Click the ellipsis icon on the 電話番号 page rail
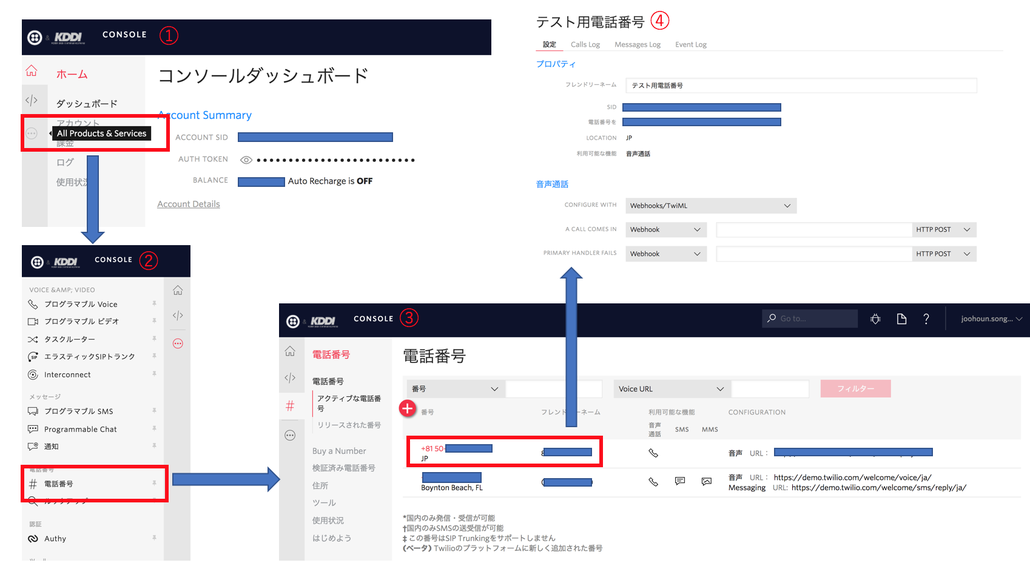 pyautogui.click(x=290, y=435)
